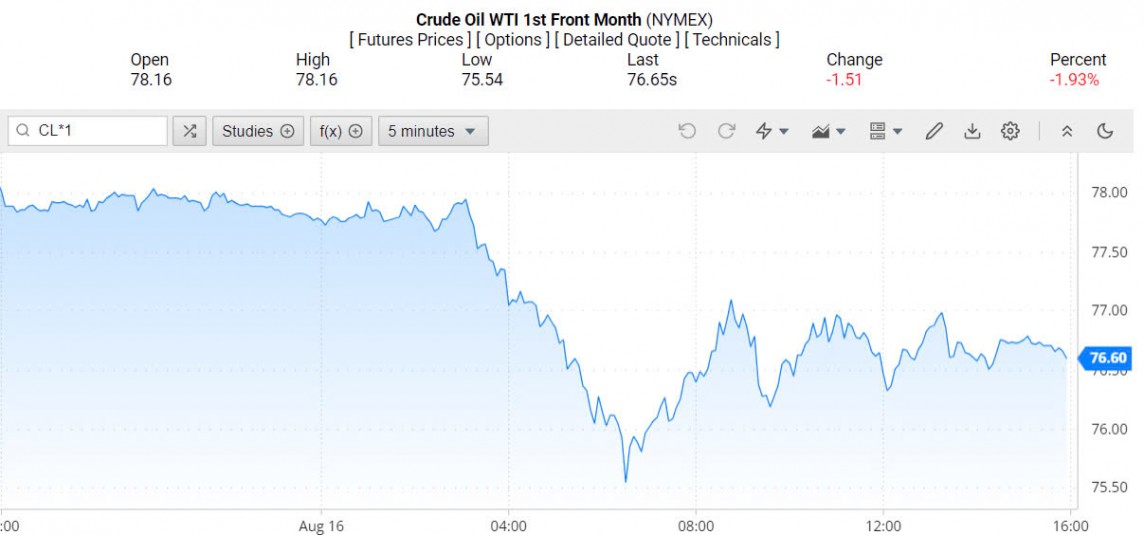Open the chart type dropdown
Screen dimensions: 1144x535
[829, 131]
